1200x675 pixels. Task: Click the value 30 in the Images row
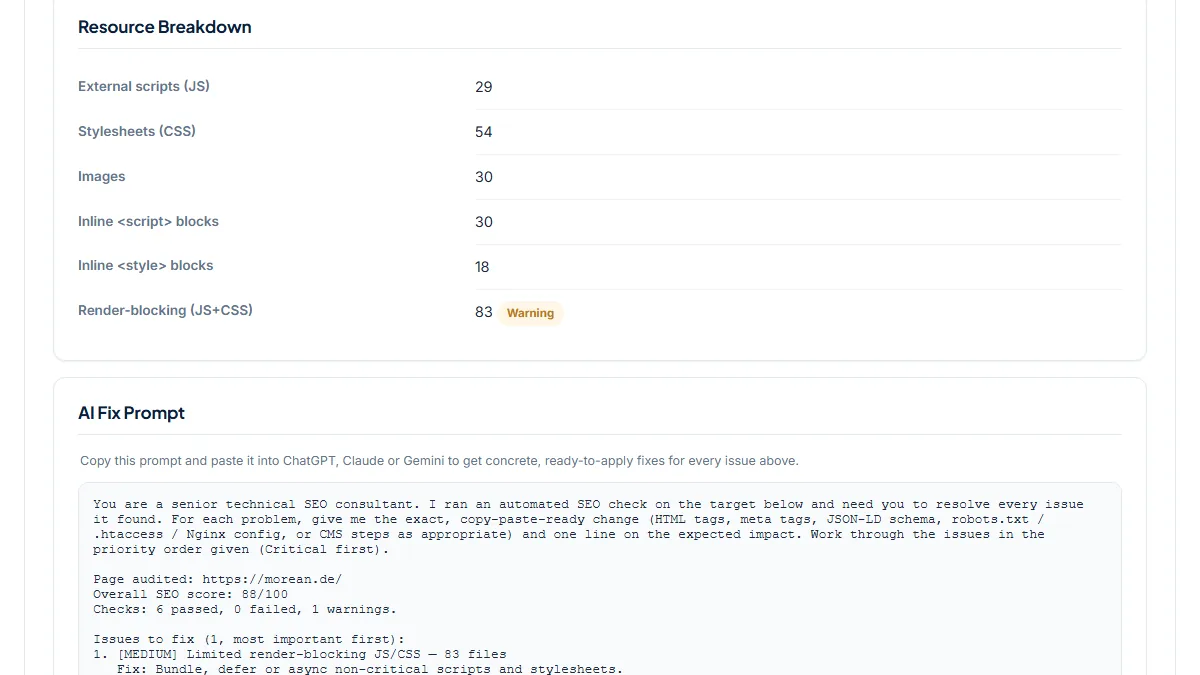tap(484, 177)
